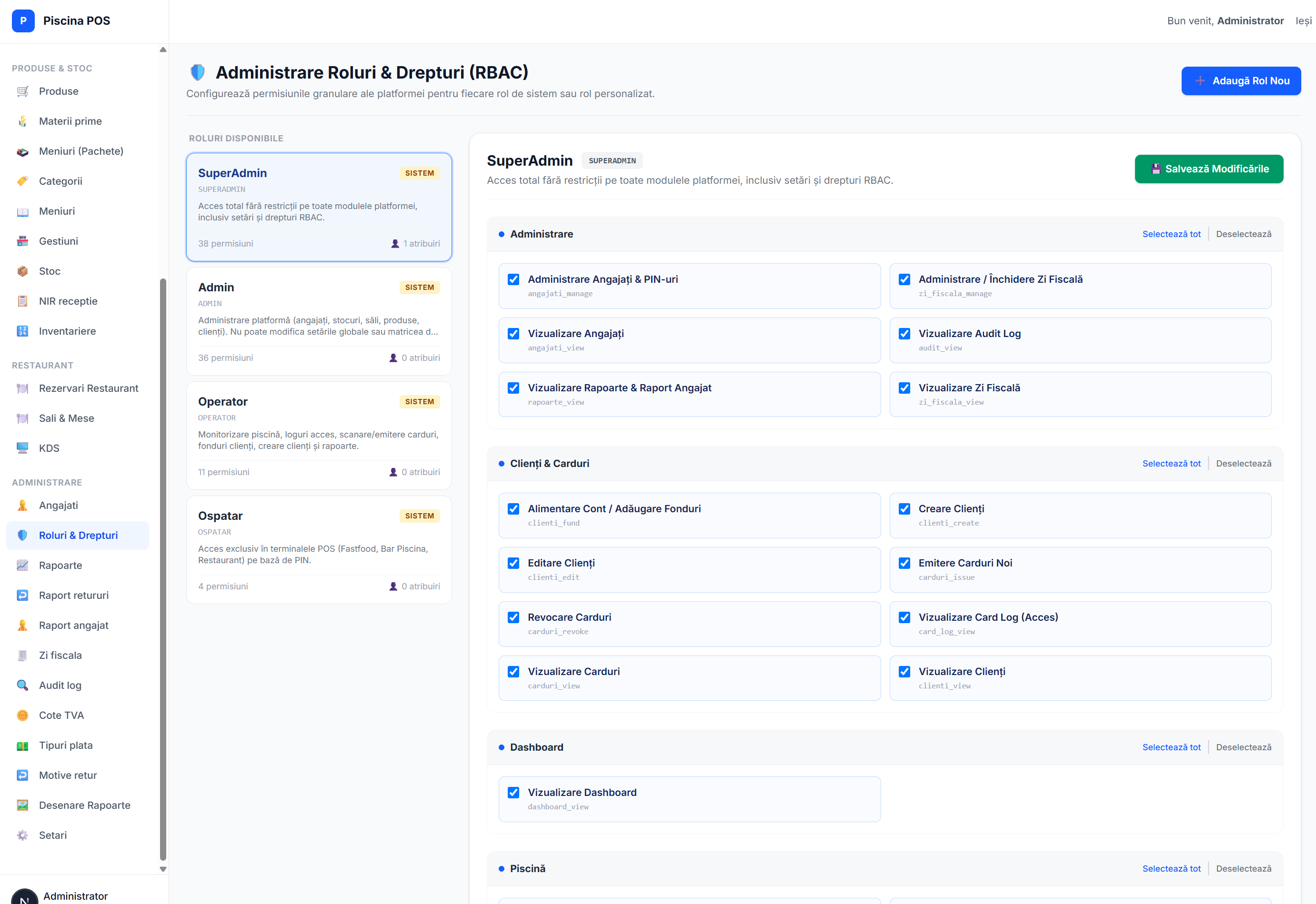Image resolution: width=1316 pixels, height=904 pixels.
Task: Click the Raport retururi arrow icon
Action: [23, 596]
